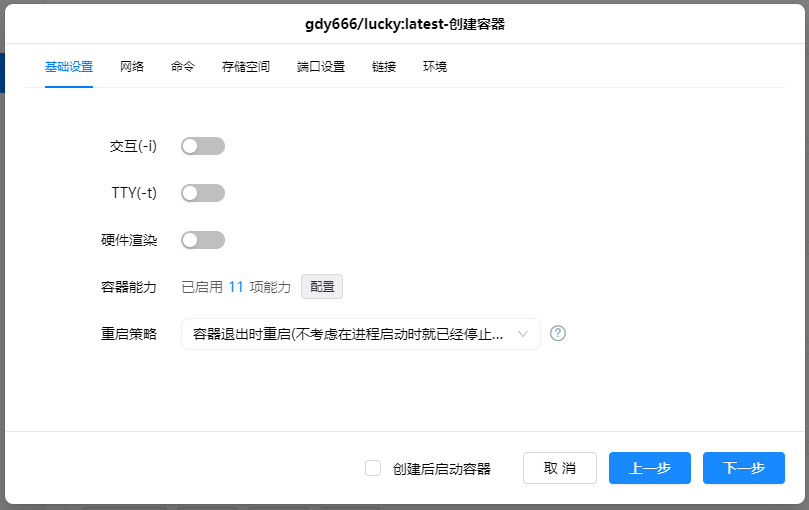
Task: Switch to the 网络 tab
Action: pyautogui.click(x=132, y=67)
